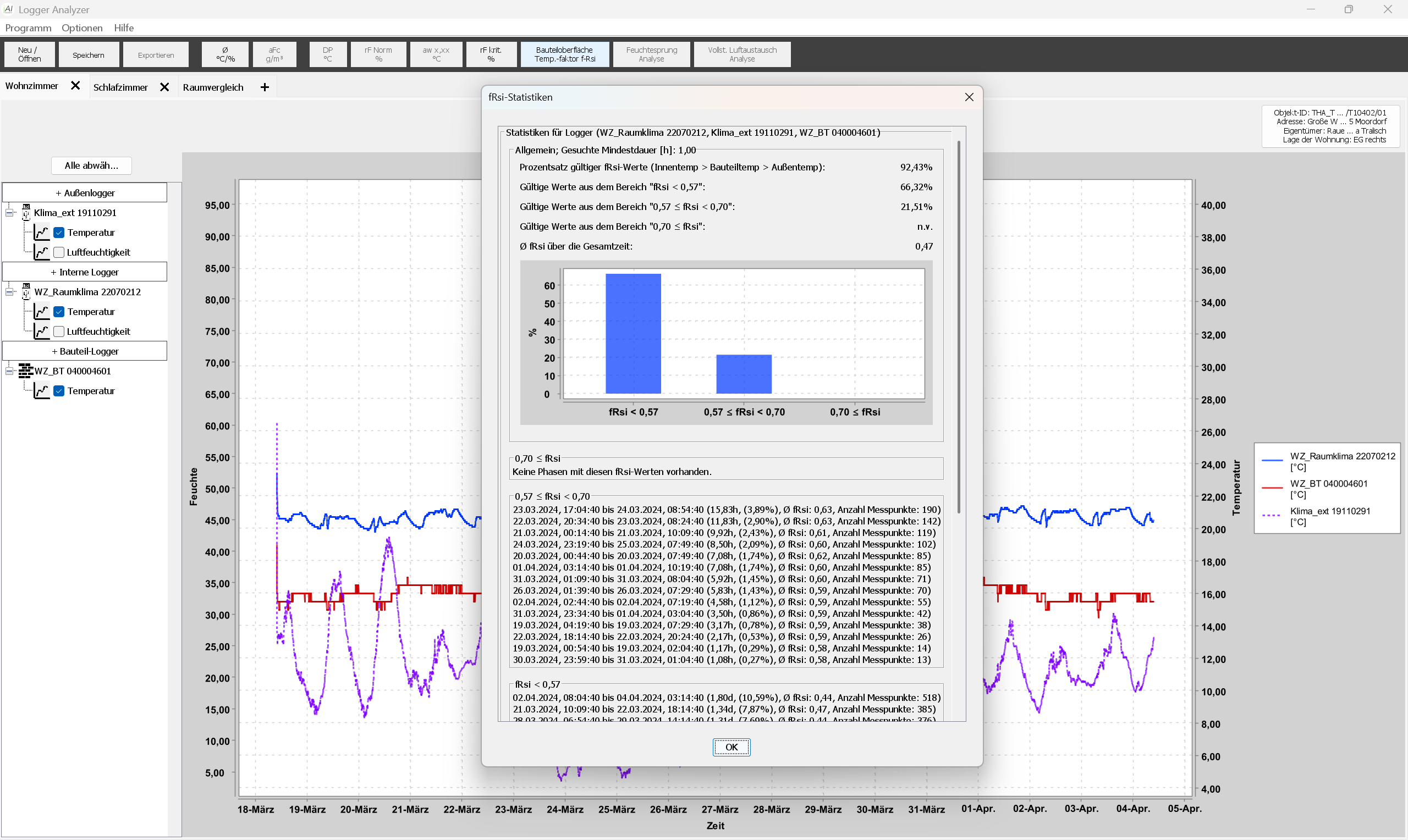The width and height of the screenshot is (1408, 840).
Task: Open the Optionen menu
Action: [x=82, y=27]
